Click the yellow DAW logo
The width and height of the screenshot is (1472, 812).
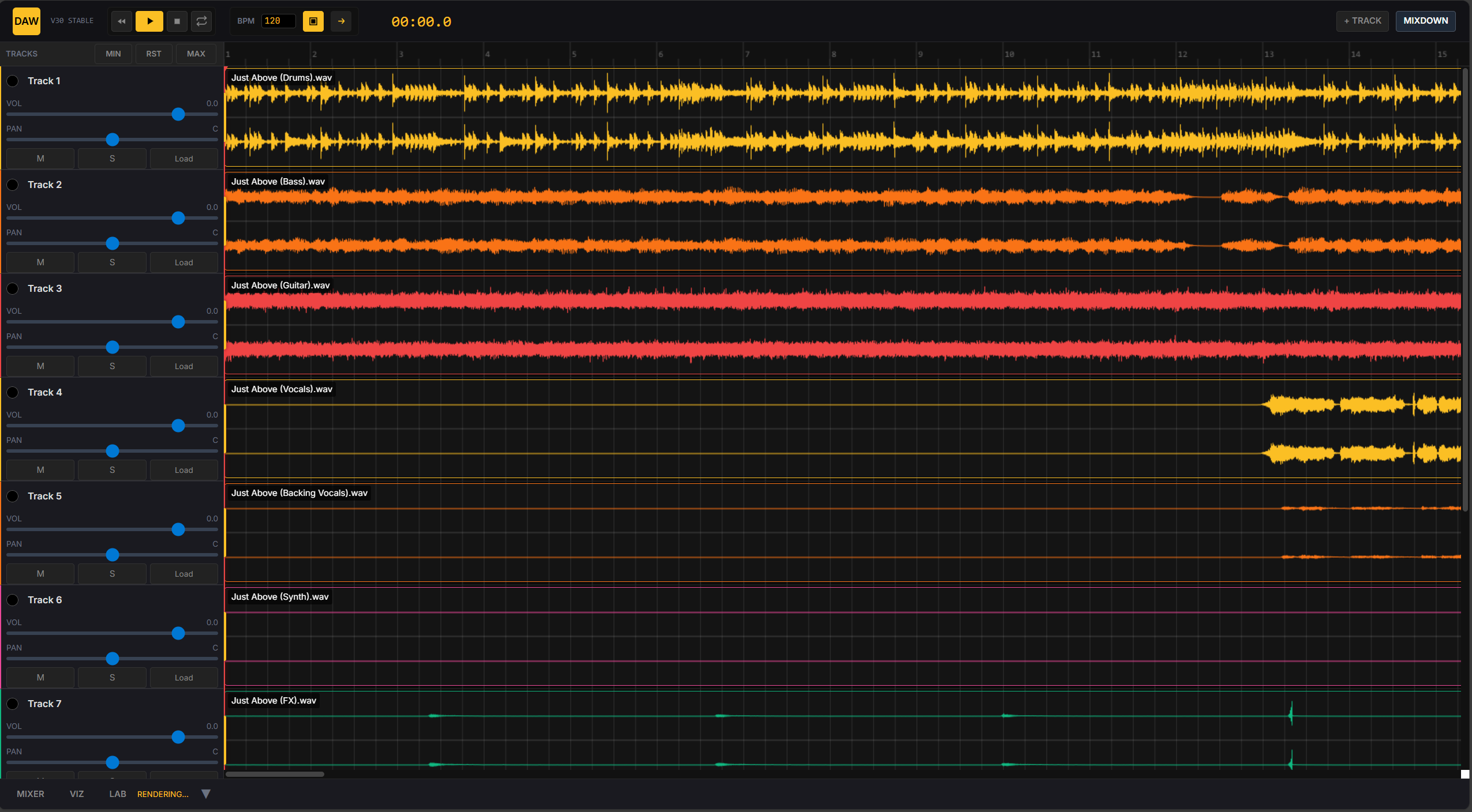point(27,21)
